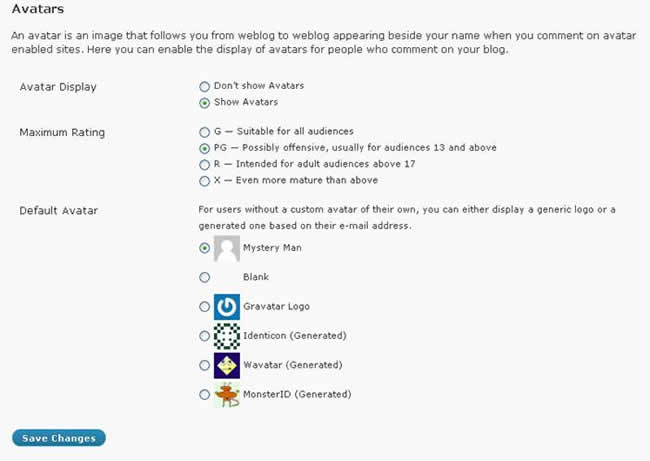Set maximum rating to R adult audiences

click(x=204, y=165)
